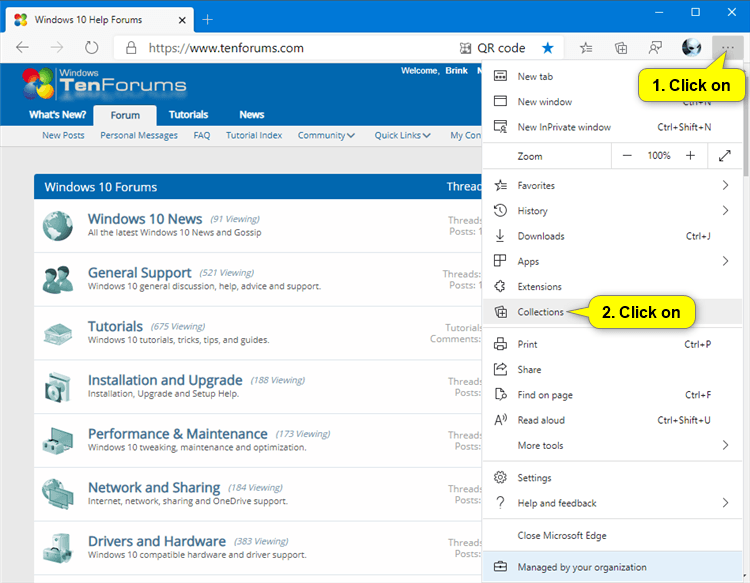
Task: Open the General Support forum link
Action: click(x=140, y=273)
